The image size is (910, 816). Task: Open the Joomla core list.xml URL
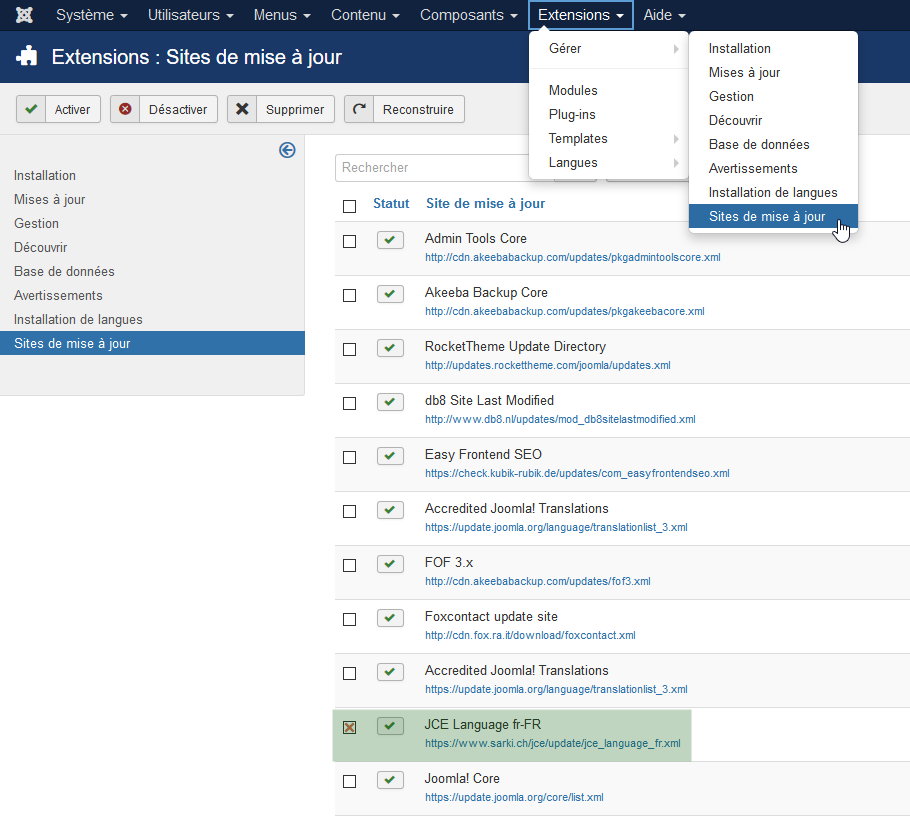click(x=514, y=797)
